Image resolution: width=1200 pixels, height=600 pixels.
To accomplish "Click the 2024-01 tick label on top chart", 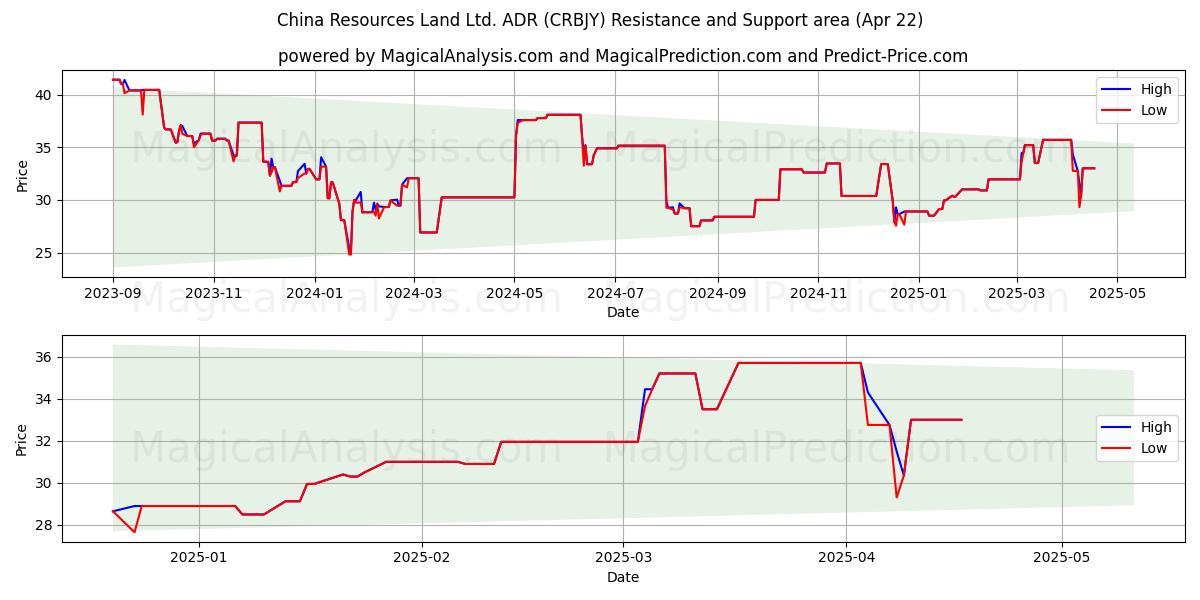I will 315,294.
